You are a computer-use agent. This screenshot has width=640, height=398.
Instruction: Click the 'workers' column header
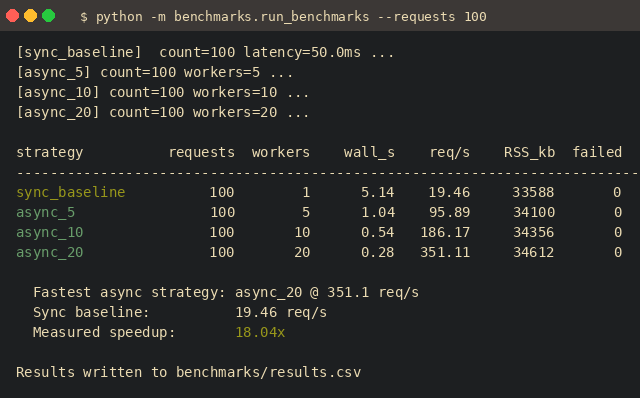[x=281, y=152]
